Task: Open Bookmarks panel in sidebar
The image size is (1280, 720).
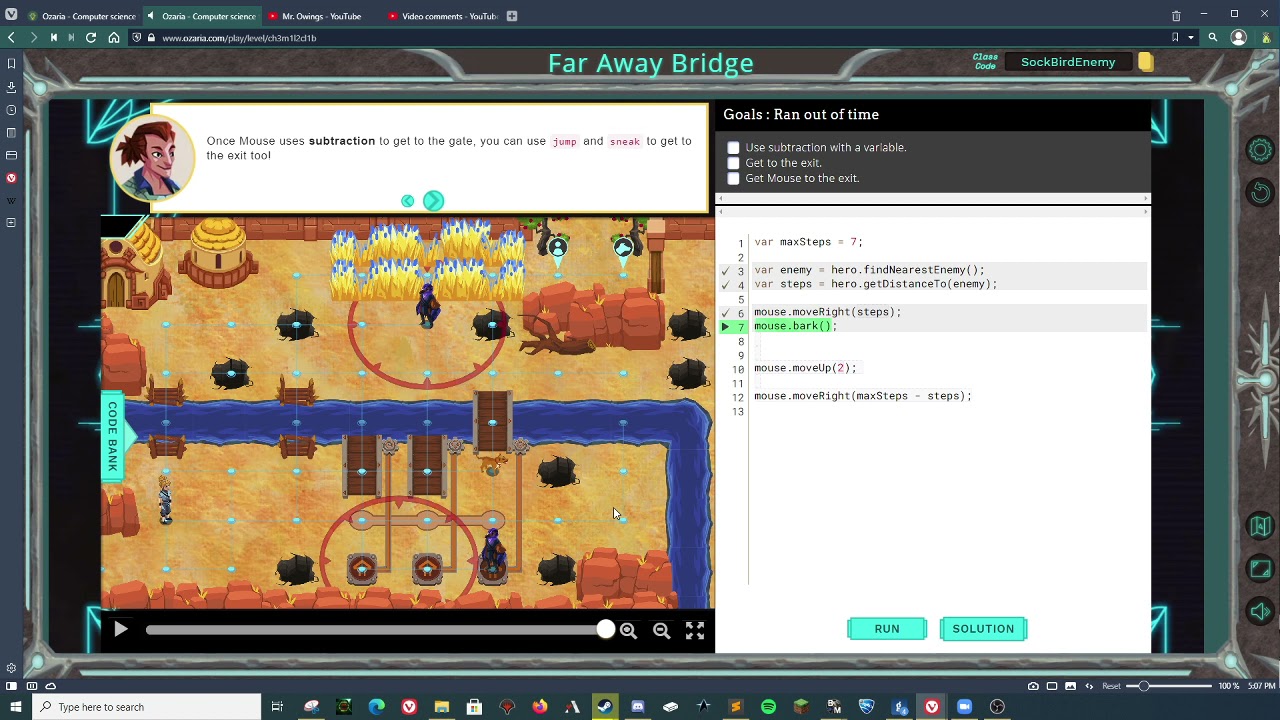Action: 11,64
